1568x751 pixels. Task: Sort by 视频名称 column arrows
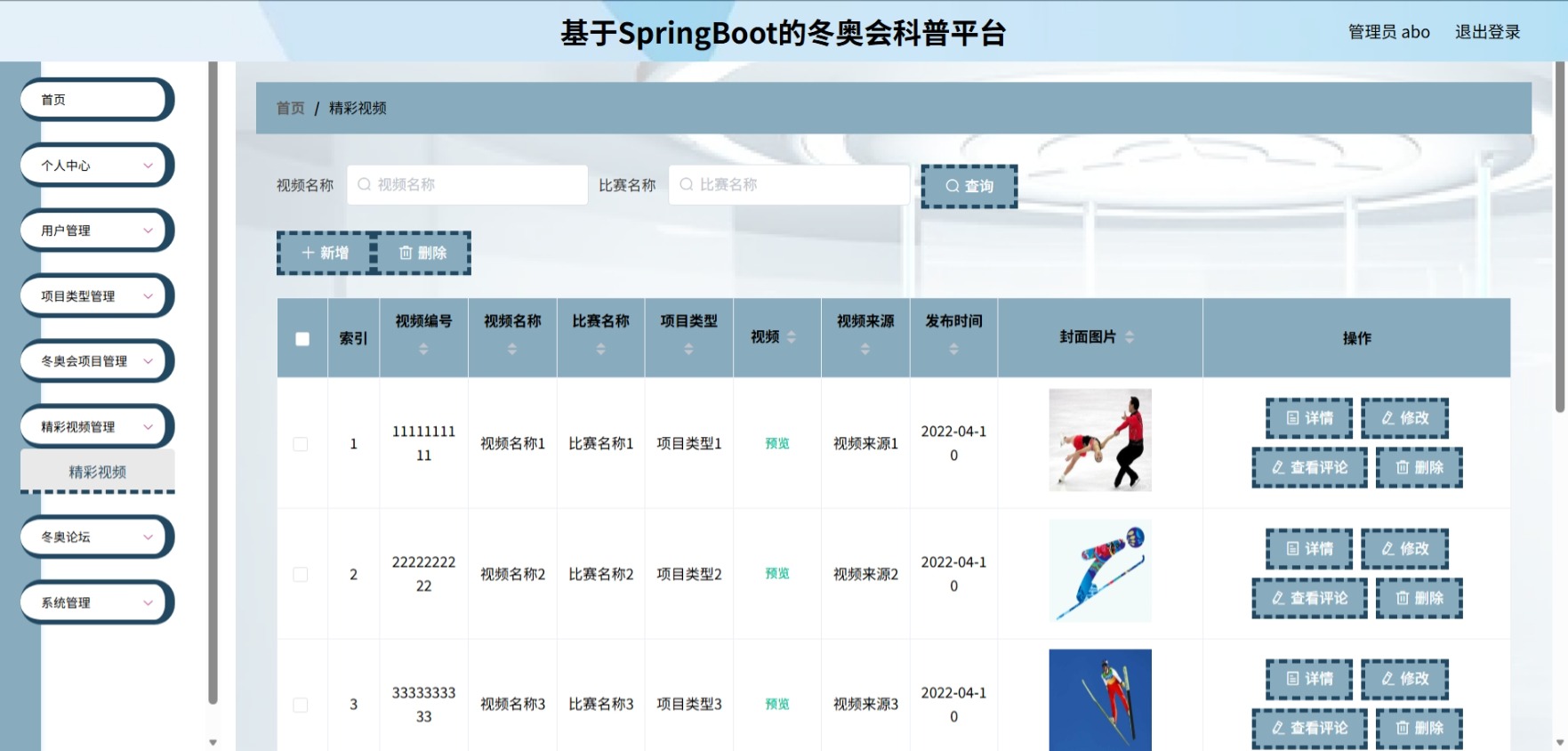(512, 350)
